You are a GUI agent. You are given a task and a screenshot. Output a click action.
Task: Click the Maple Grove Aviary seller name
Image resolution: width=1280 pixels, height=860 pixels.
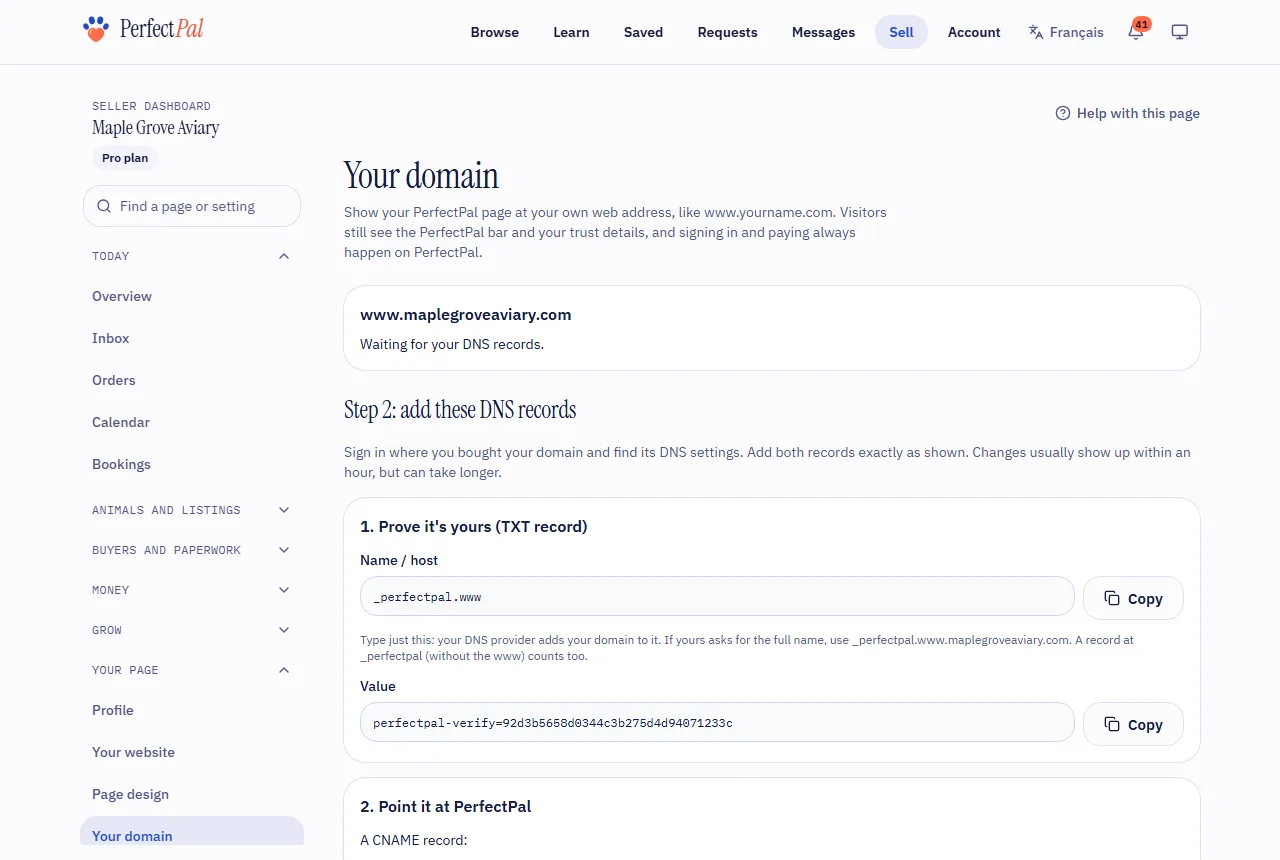click(156, 128)
